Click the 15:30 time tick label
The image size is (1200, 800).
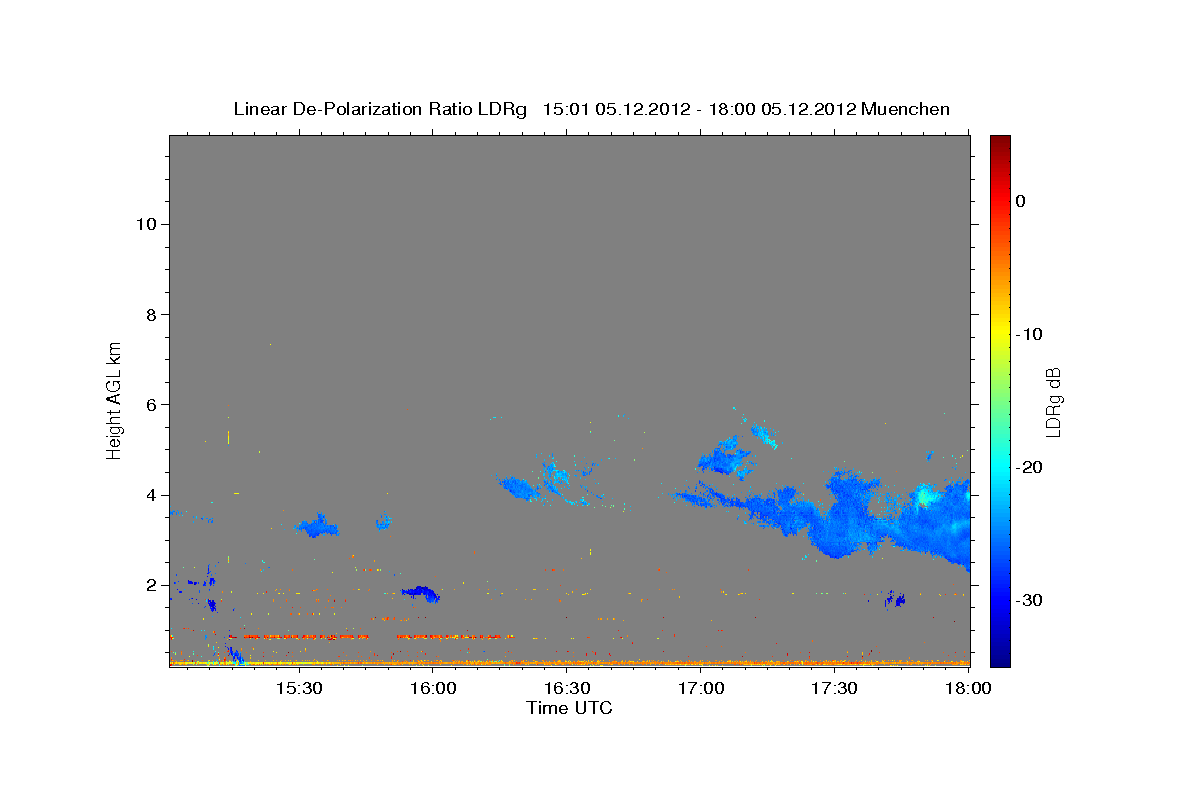pos(299,689)
